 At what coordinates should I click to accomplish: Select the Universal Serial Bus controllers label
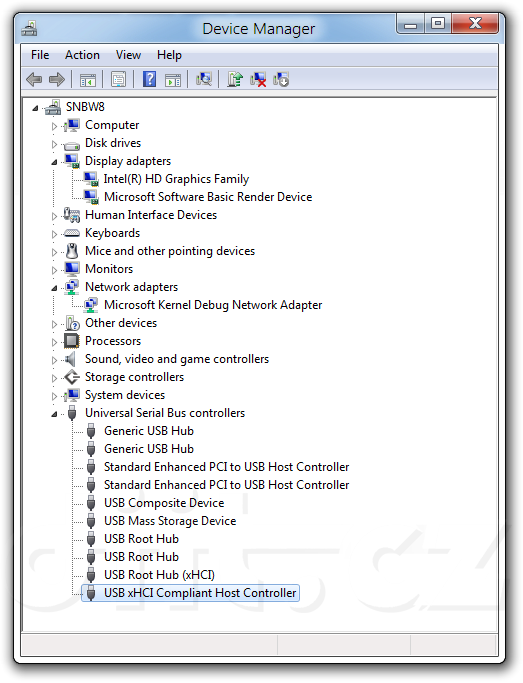[x=165, y=413]
